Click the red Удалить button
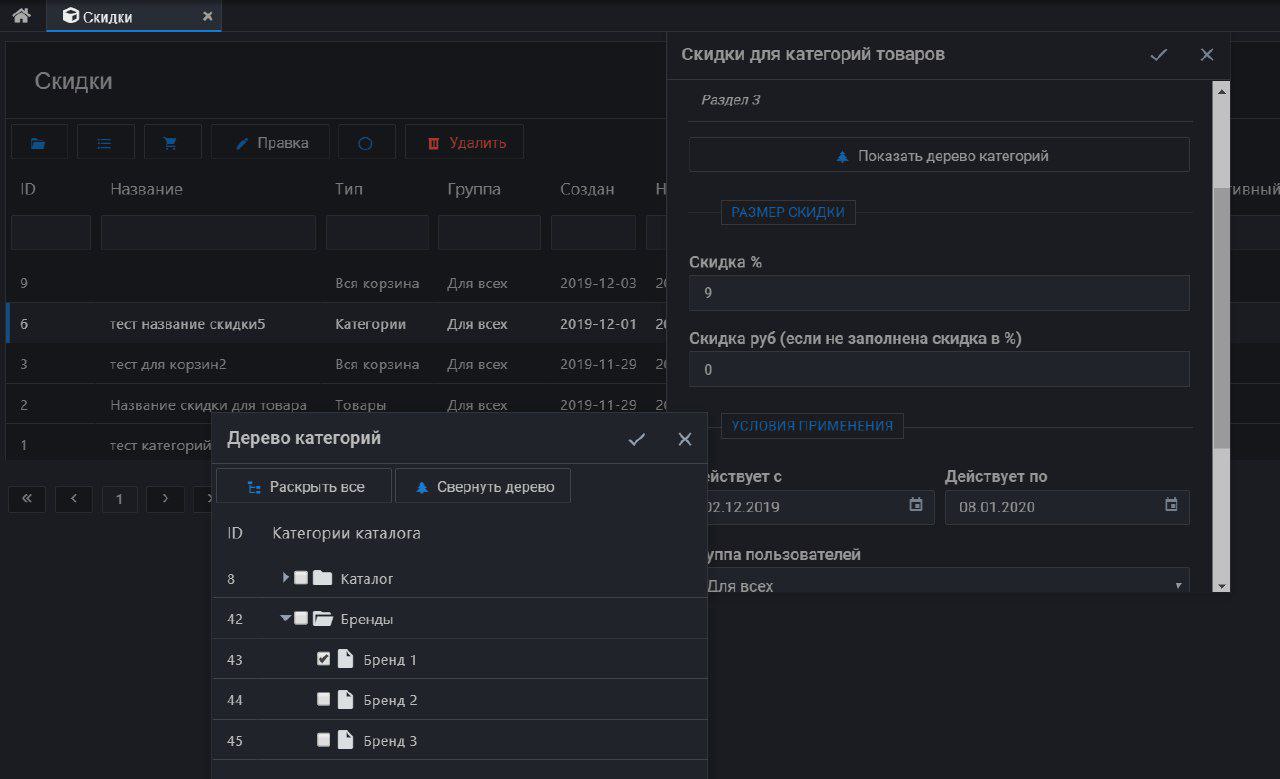This screenshot has height=779, width=1280. pos(464,142)
